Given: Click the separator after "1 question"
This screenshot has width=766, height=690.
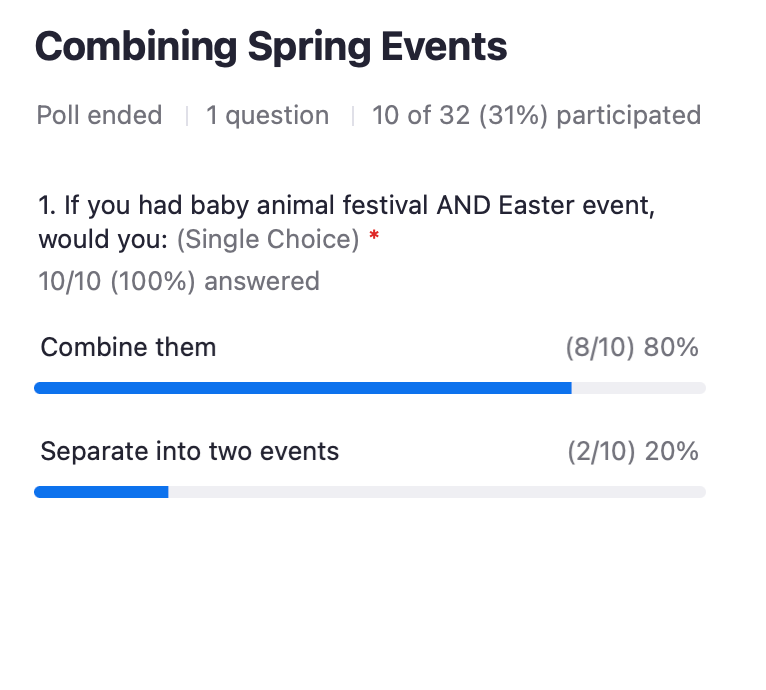Looking at the screenshot, I should tap(352, 116).
